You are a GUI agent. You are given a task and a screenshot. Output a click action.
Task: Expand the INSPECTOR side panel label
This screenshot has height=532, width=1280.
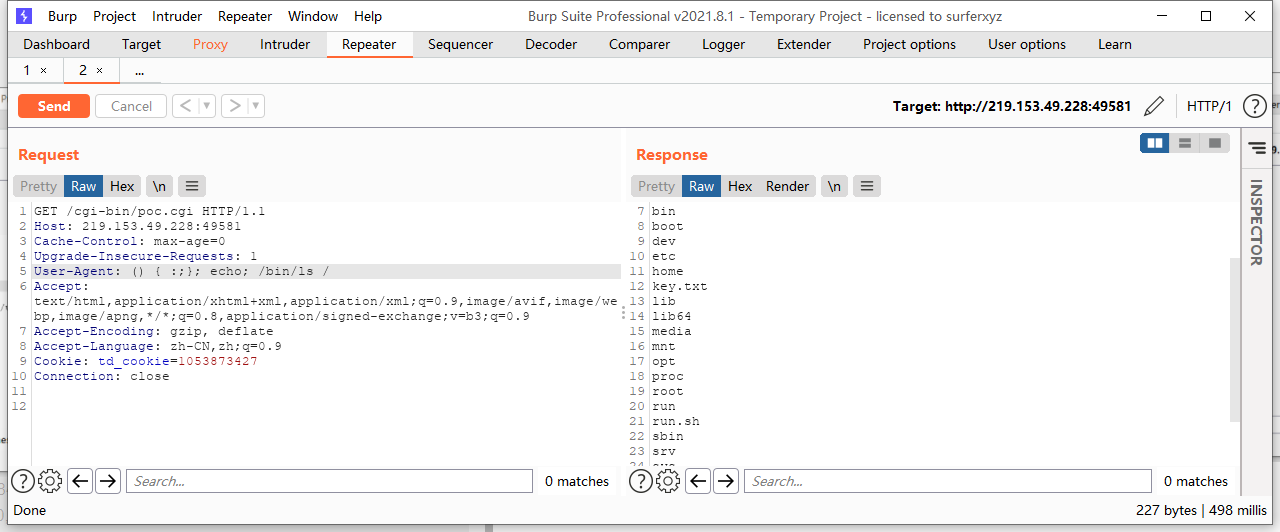1257,222
